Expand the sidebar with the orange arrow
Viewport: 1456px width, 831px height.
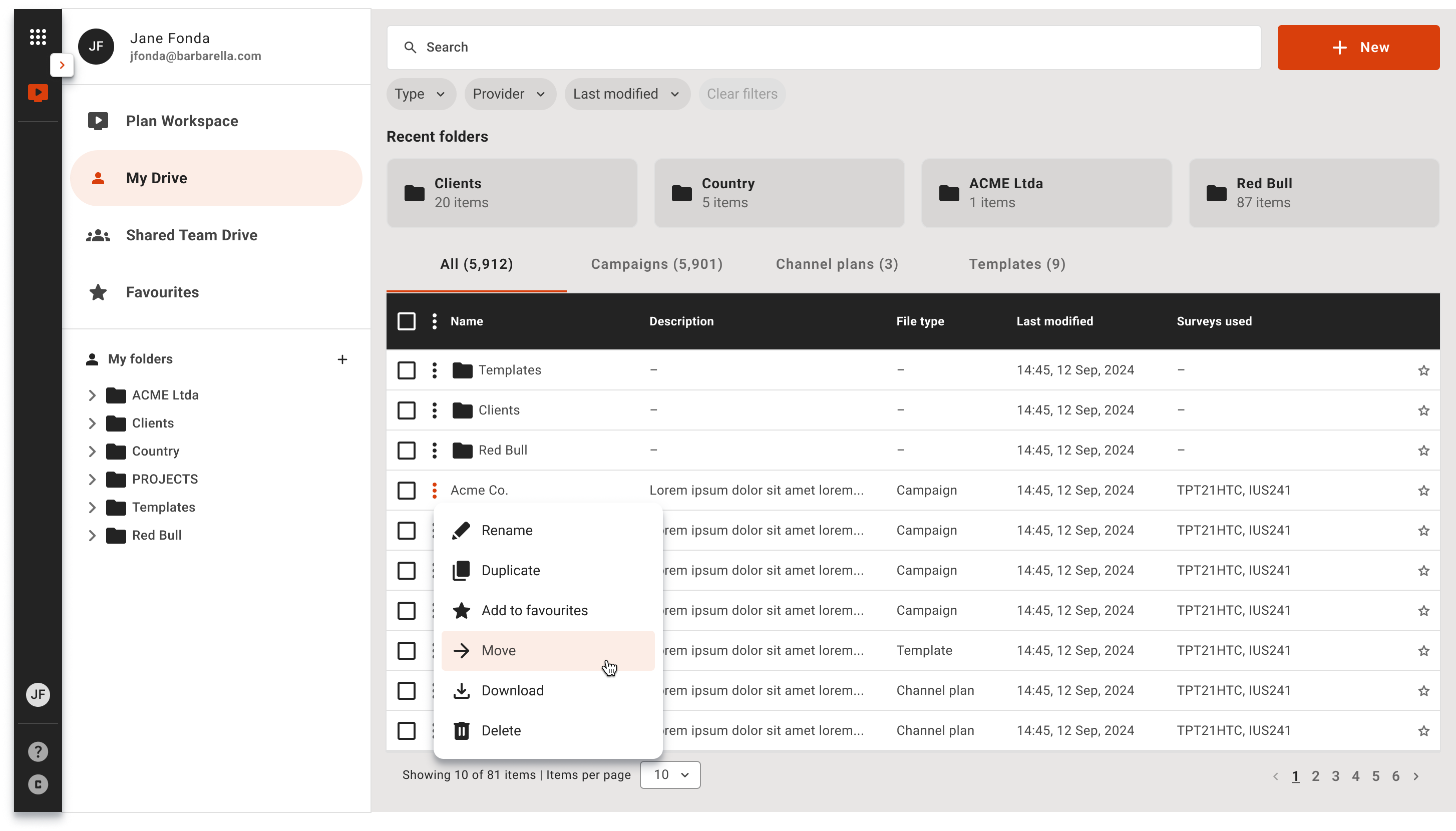click(x=62, y=65)
